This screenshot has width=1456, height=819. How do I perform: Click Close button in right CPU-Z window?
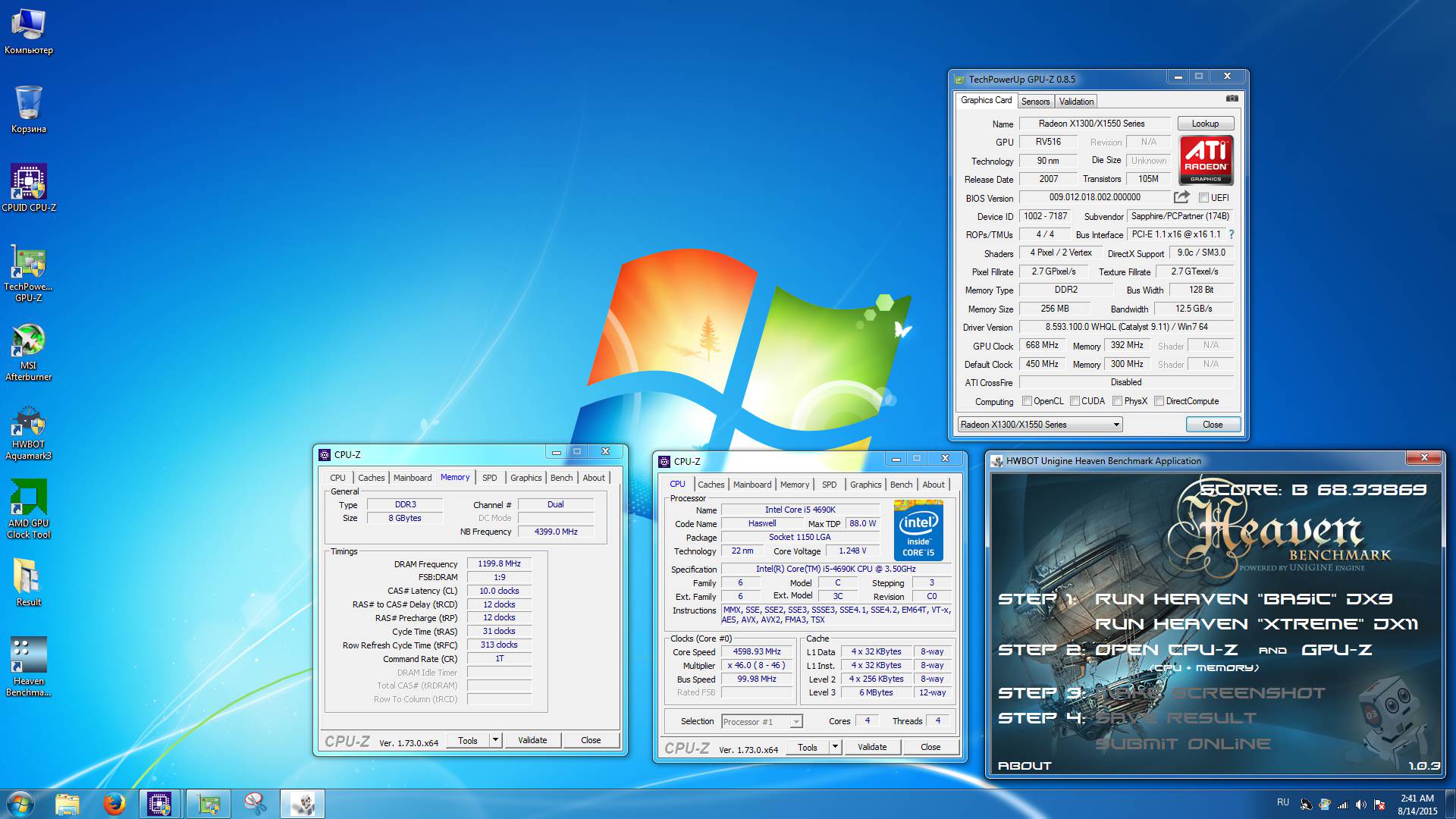click(930, 747)
